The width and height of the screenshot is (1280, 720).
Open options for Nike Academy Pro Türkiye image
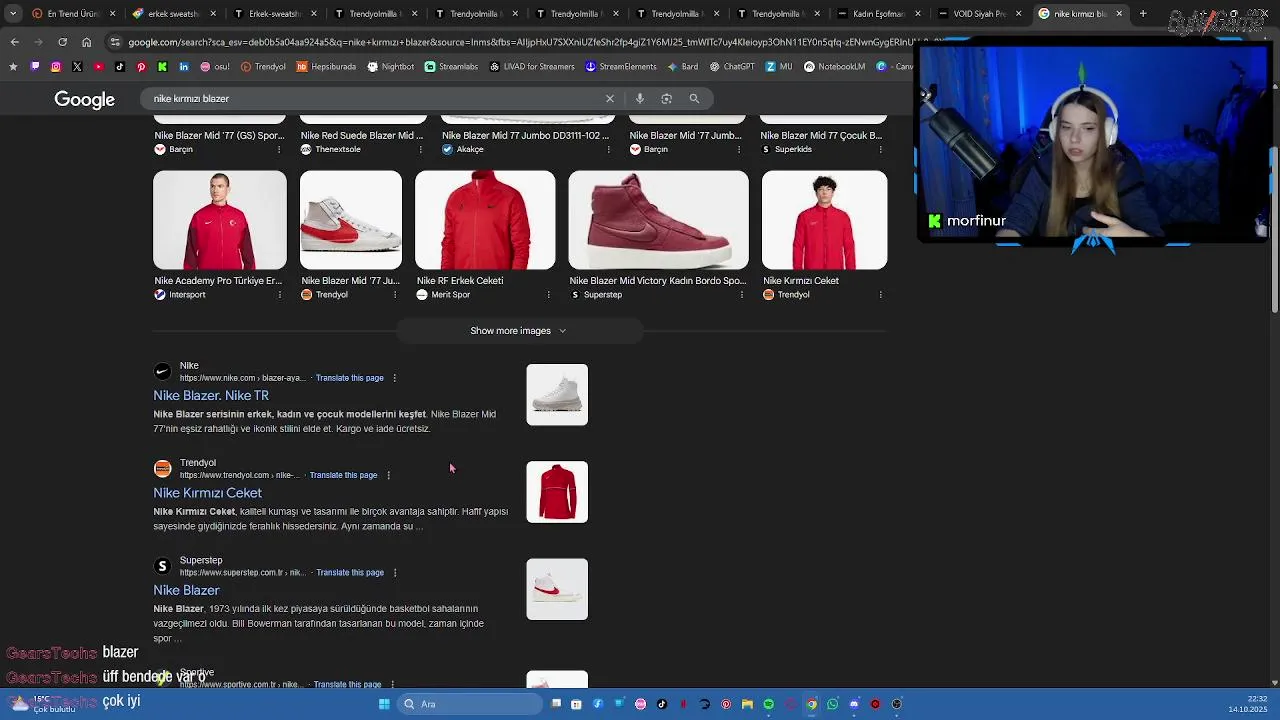coord(279,295)
